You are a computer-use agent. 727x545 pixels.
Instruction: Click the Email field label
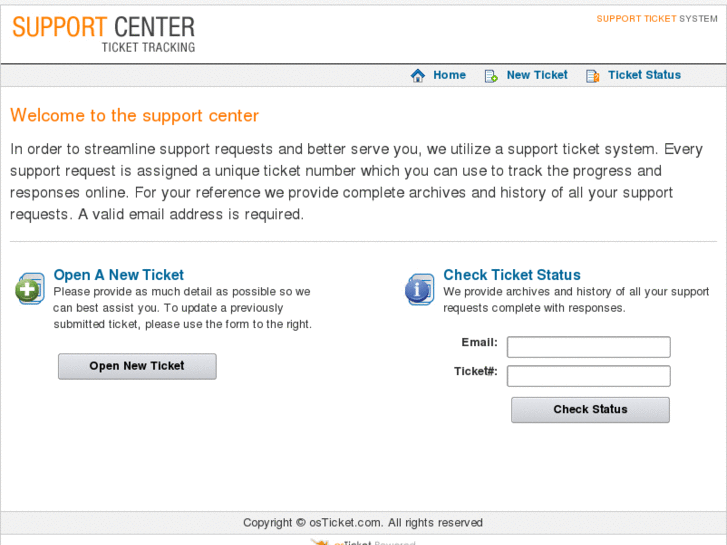479,343
